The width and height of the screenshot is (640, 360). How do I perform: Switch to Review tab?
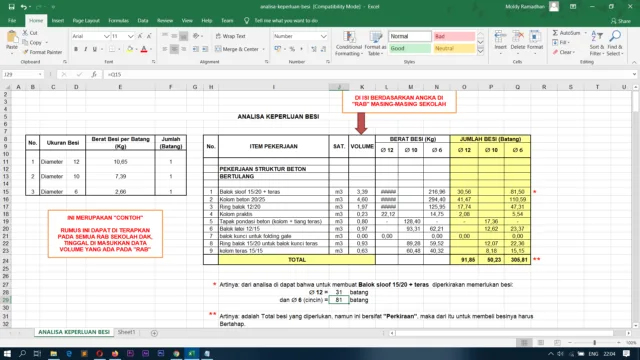click(165, 20)
